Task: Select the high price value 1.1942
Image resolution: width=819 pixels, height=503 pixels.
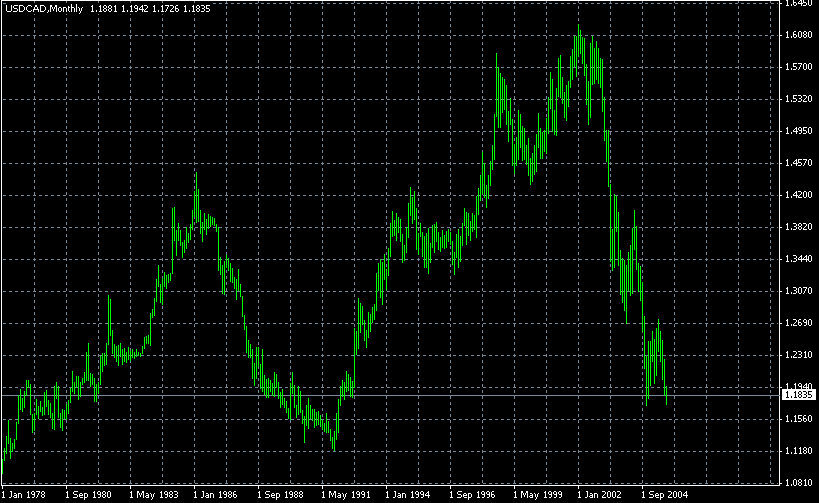Action: pyautogui.click(x=135, y=9)
